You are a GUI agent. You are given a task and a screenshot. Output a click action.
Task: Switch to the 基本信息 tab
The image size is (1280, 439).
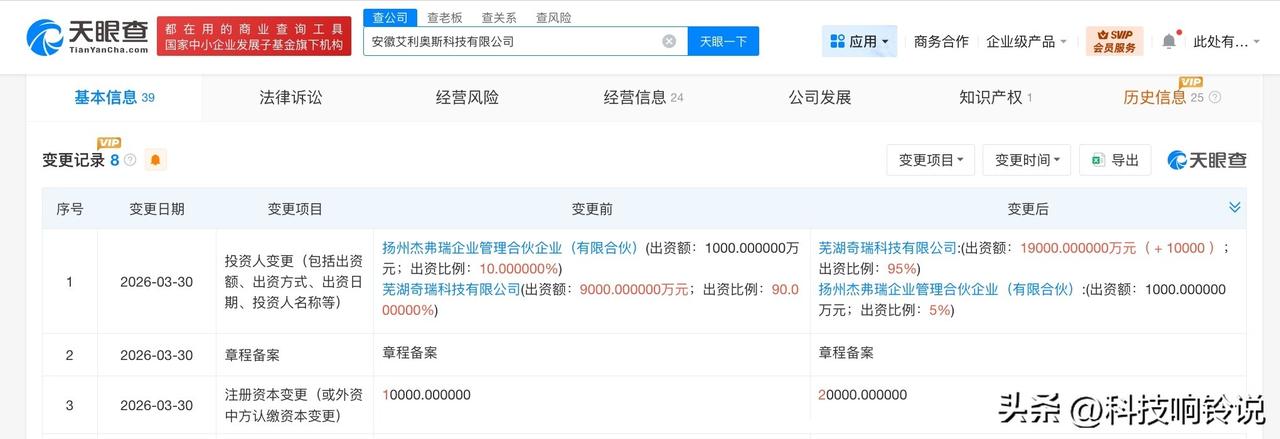click(x=114, y=97)
